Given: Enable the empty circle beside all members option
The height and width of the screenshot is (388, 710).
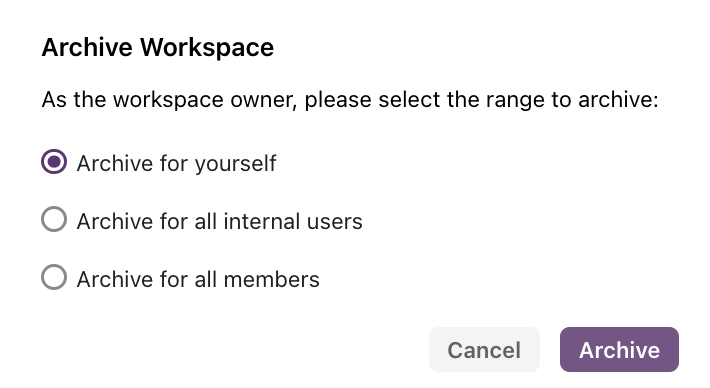Looking at the screenshot, I should coord(54,277).
